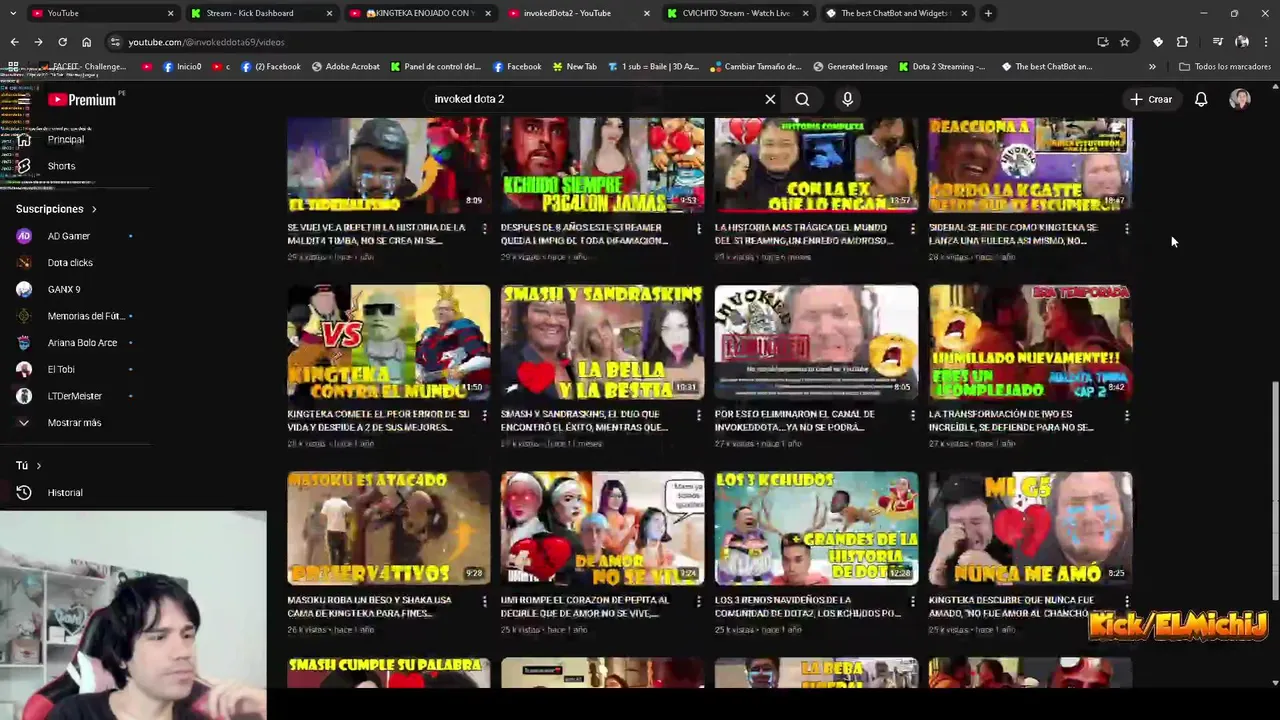Image resolution: width=1280 pixels, height=720 pixels.
Task: Reload the page
Action: (x=62, y=42)
